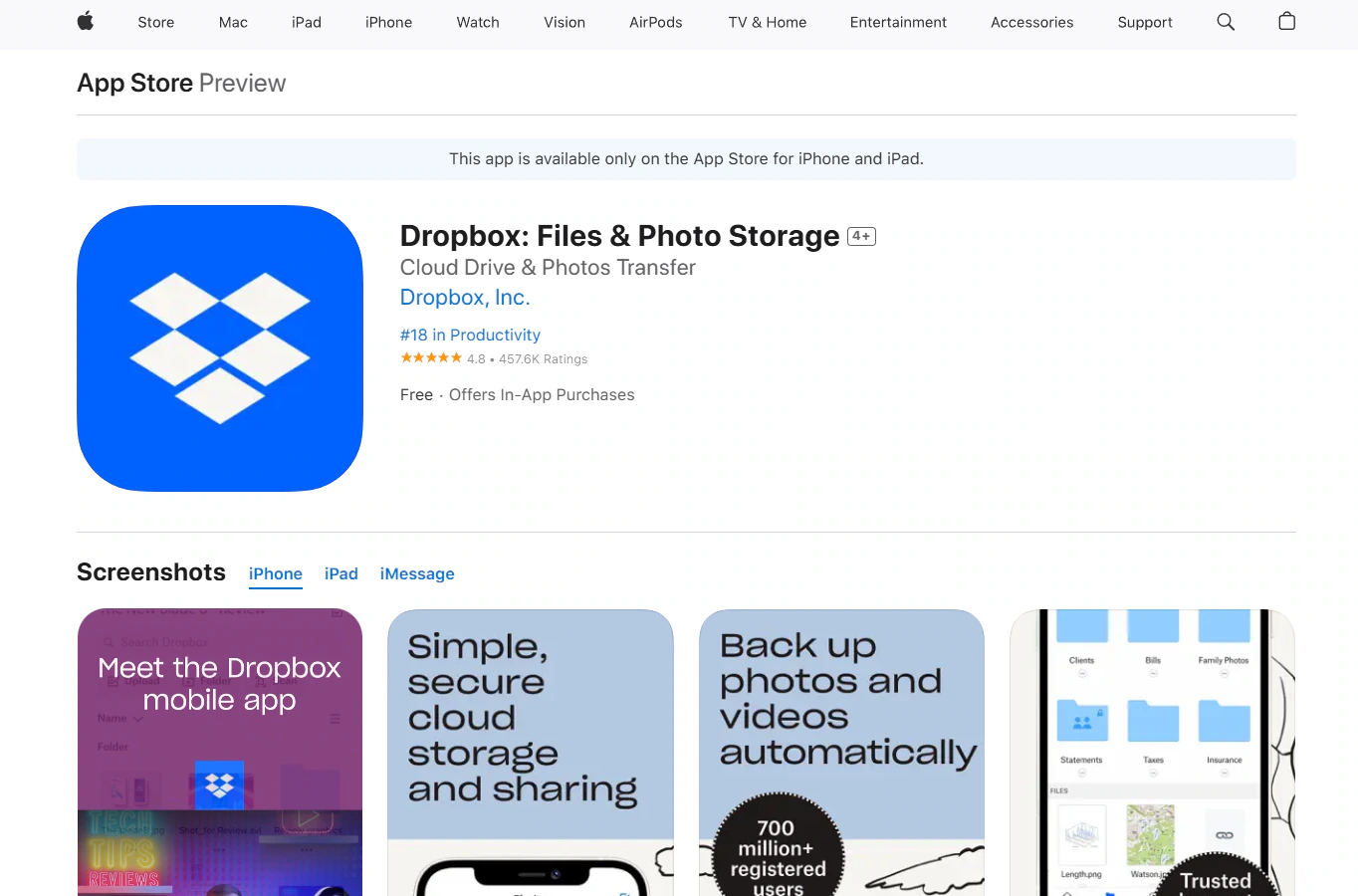
Task: Open the Meet the Dropbox mobile app screenshot
Action: (220, 753)
